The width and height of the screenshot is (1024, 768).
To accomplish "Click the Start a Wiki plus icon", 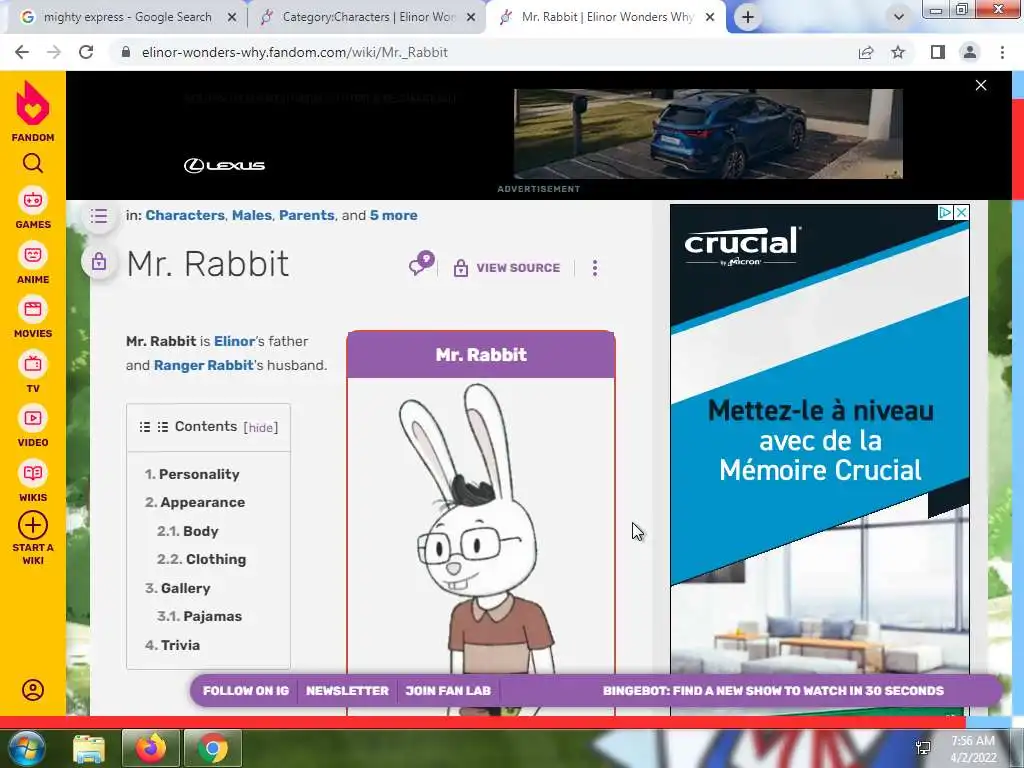I will [x=33, y=525].
